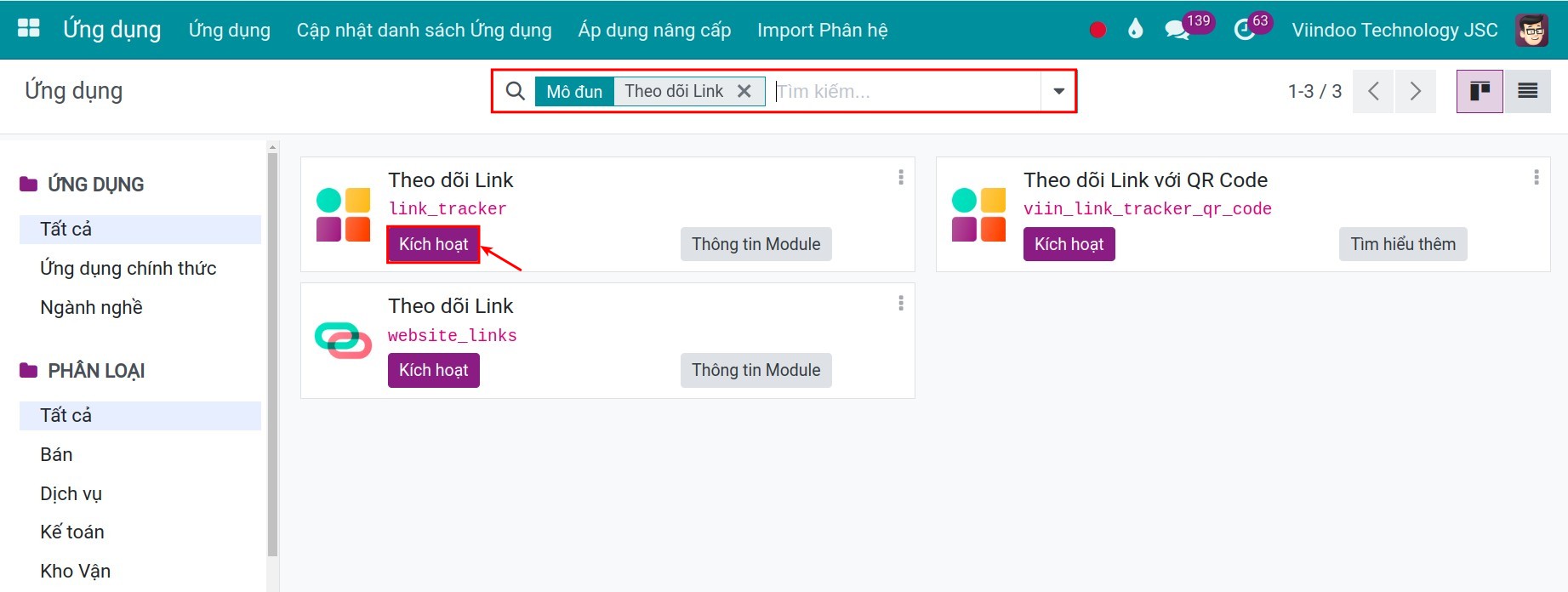Expand the search options dropdown arrow
Viewport: 1568px width, 592px height.
[x=1058, y=91]
